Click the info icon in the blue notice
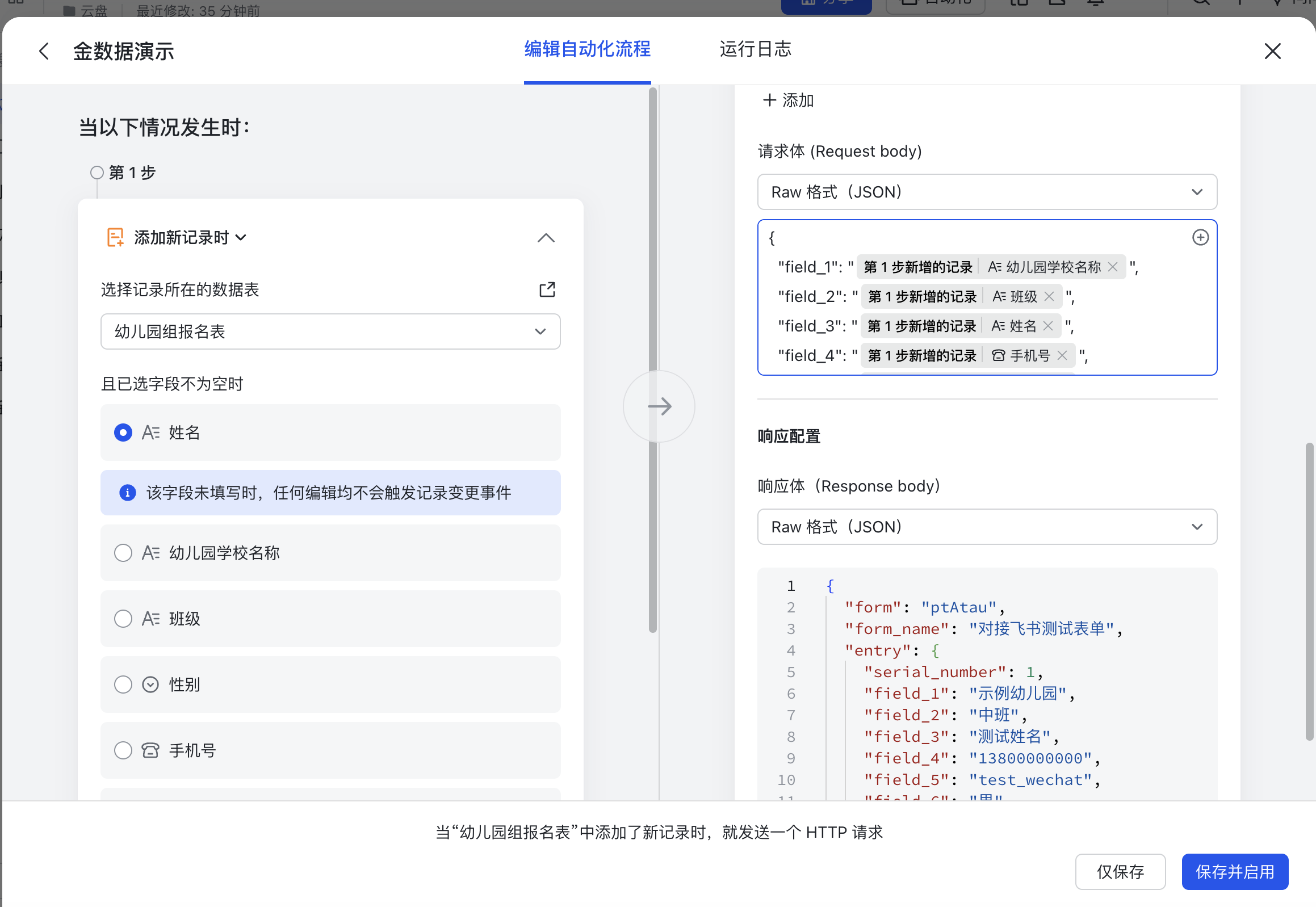This screenshot has width=1316, height=907. point(127,493)
